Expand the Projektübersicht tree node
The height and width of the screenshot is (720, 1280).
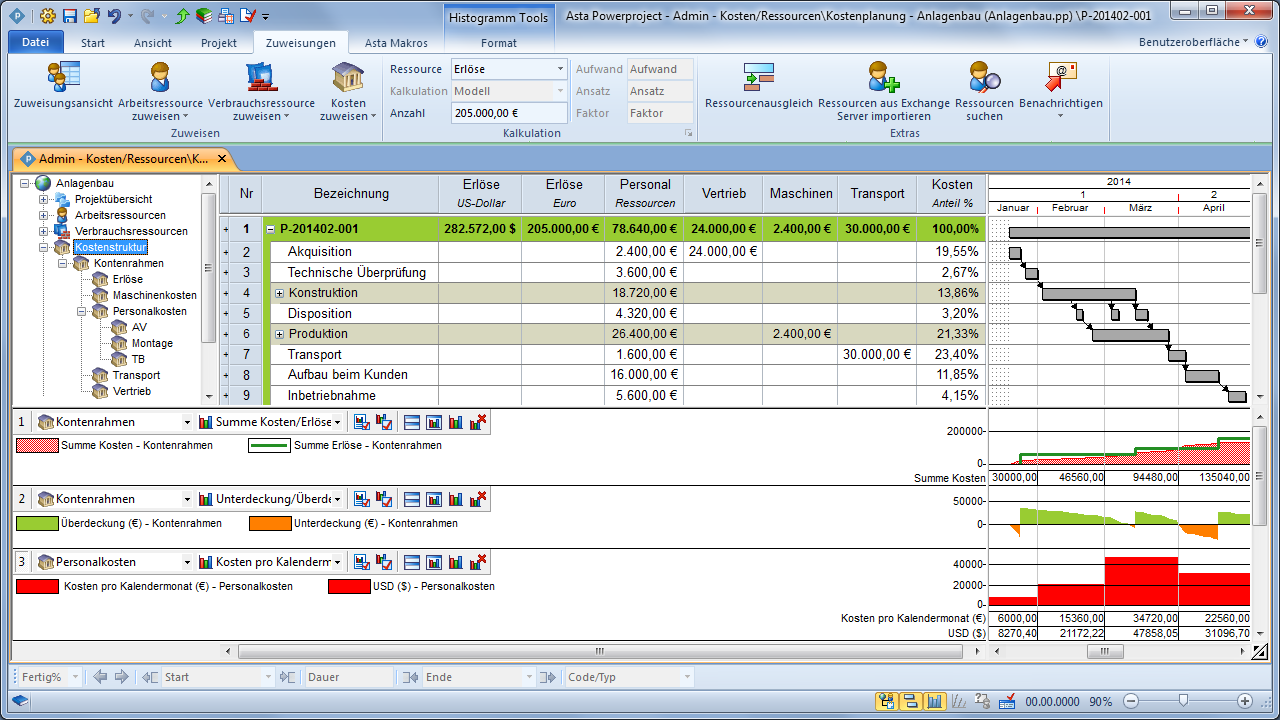pyautogui.click(x=44, y=199)
